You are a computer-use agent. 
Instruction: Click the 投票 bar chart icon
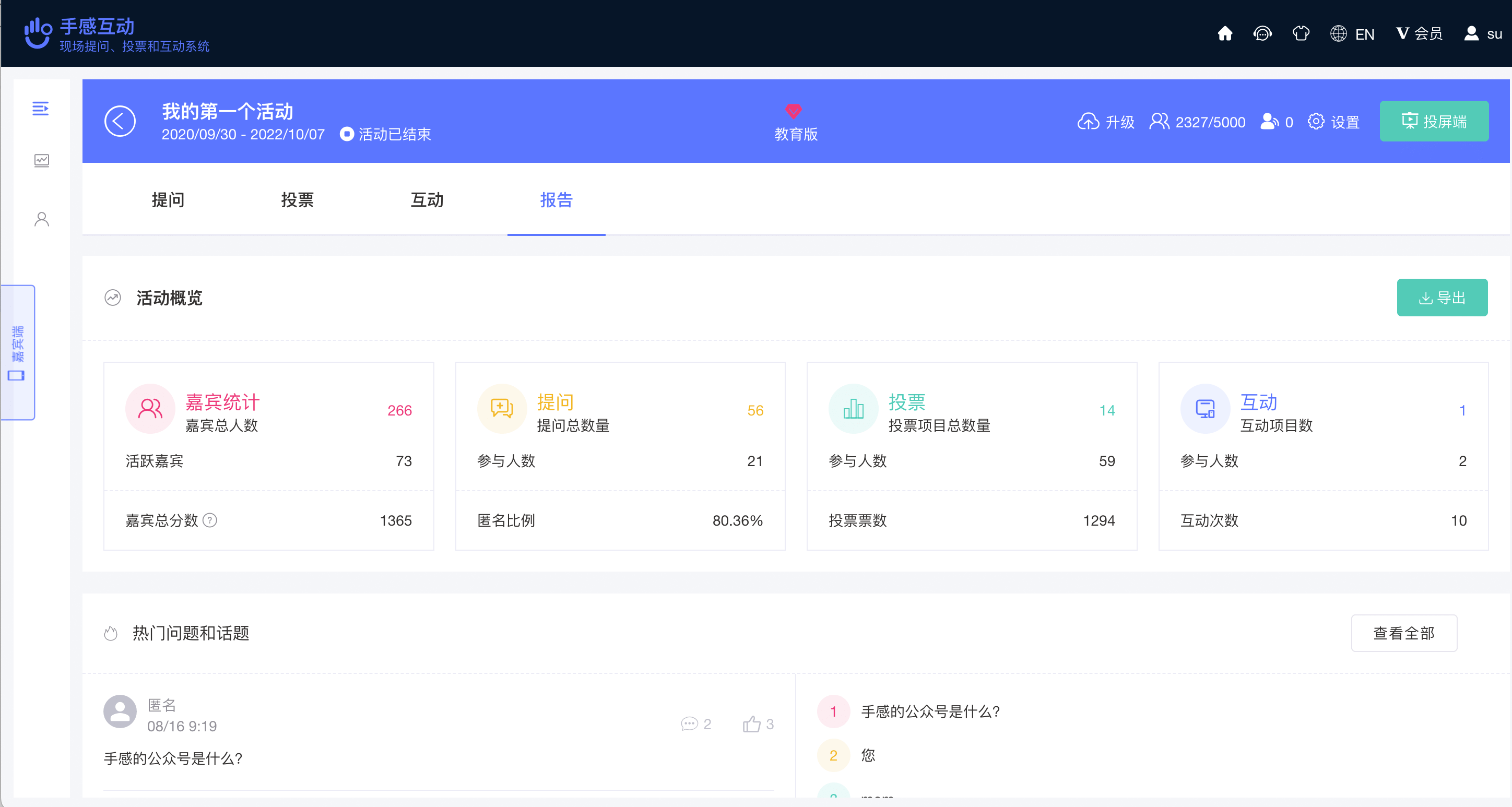click(854, 409)
